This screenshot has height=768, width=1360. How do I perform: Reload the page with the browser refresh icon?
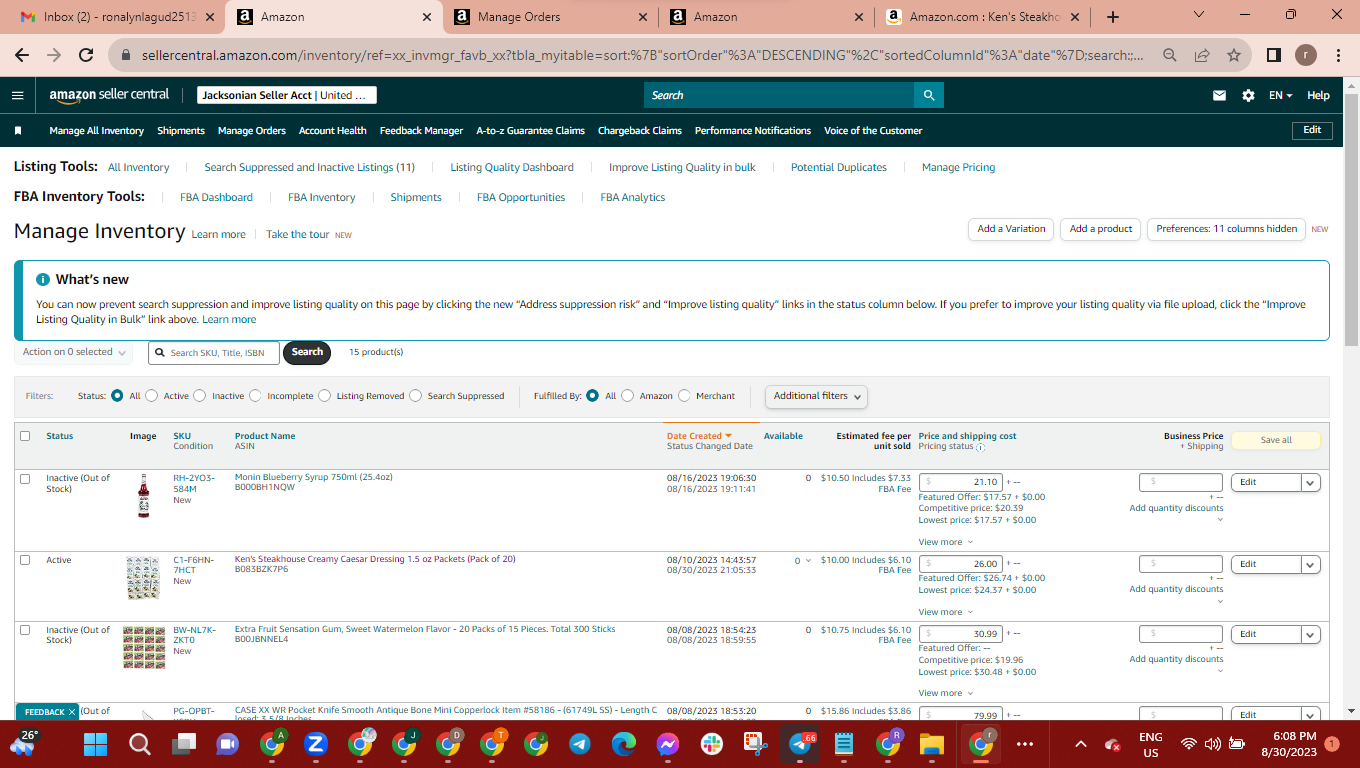pyautogui.click(x=86, y=55)
